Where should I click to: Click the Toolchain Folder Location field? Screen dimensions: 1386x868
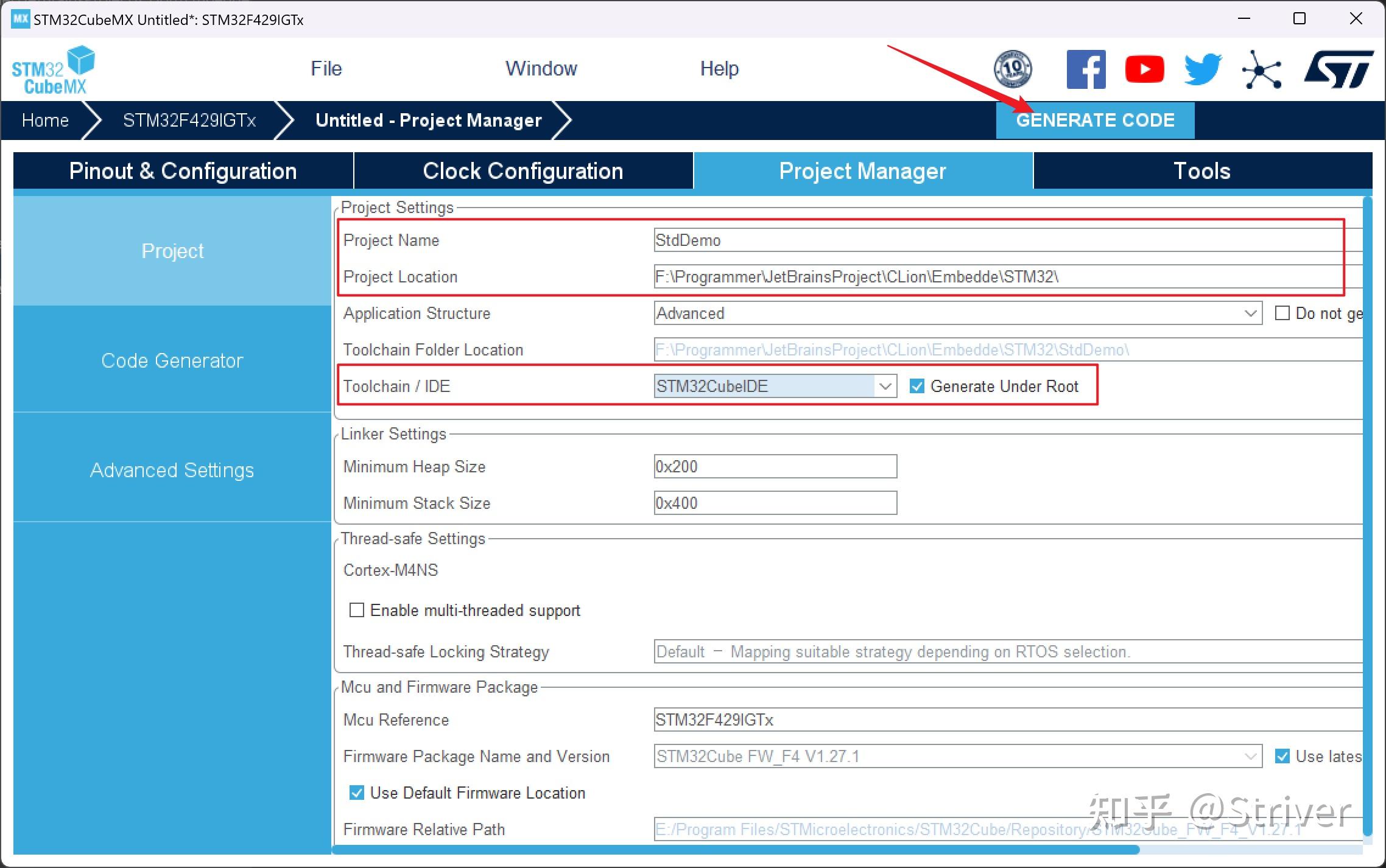point(1008,349)
